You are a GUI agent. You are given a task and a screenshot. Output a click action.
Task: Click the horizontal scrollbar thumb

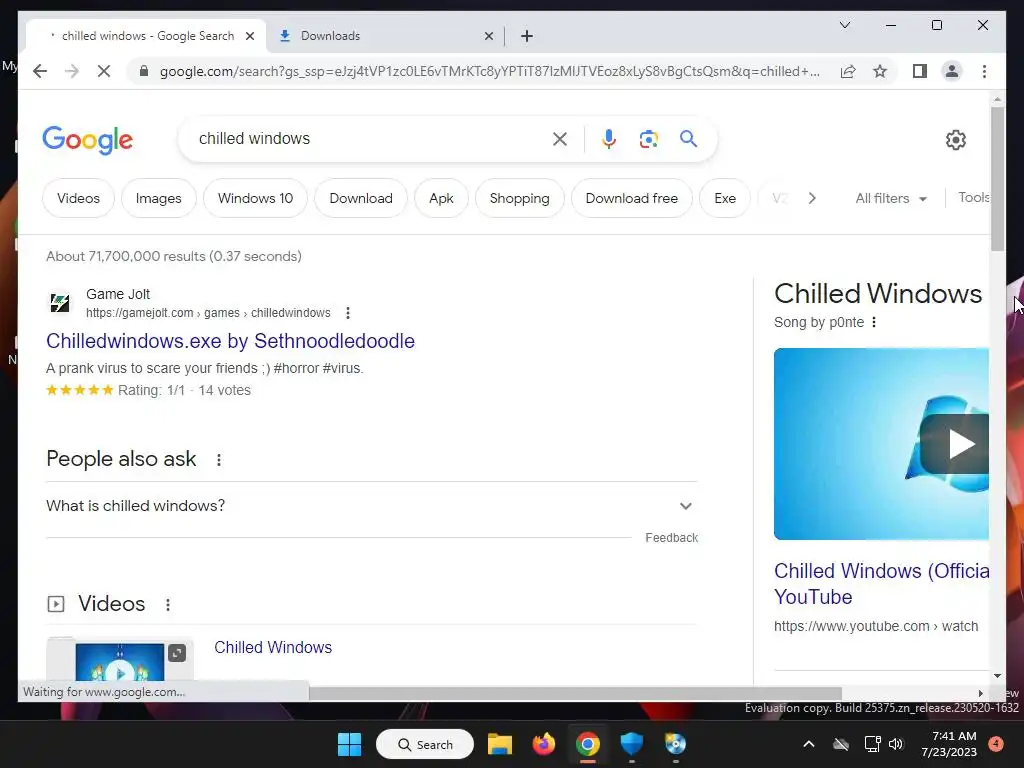575,693
